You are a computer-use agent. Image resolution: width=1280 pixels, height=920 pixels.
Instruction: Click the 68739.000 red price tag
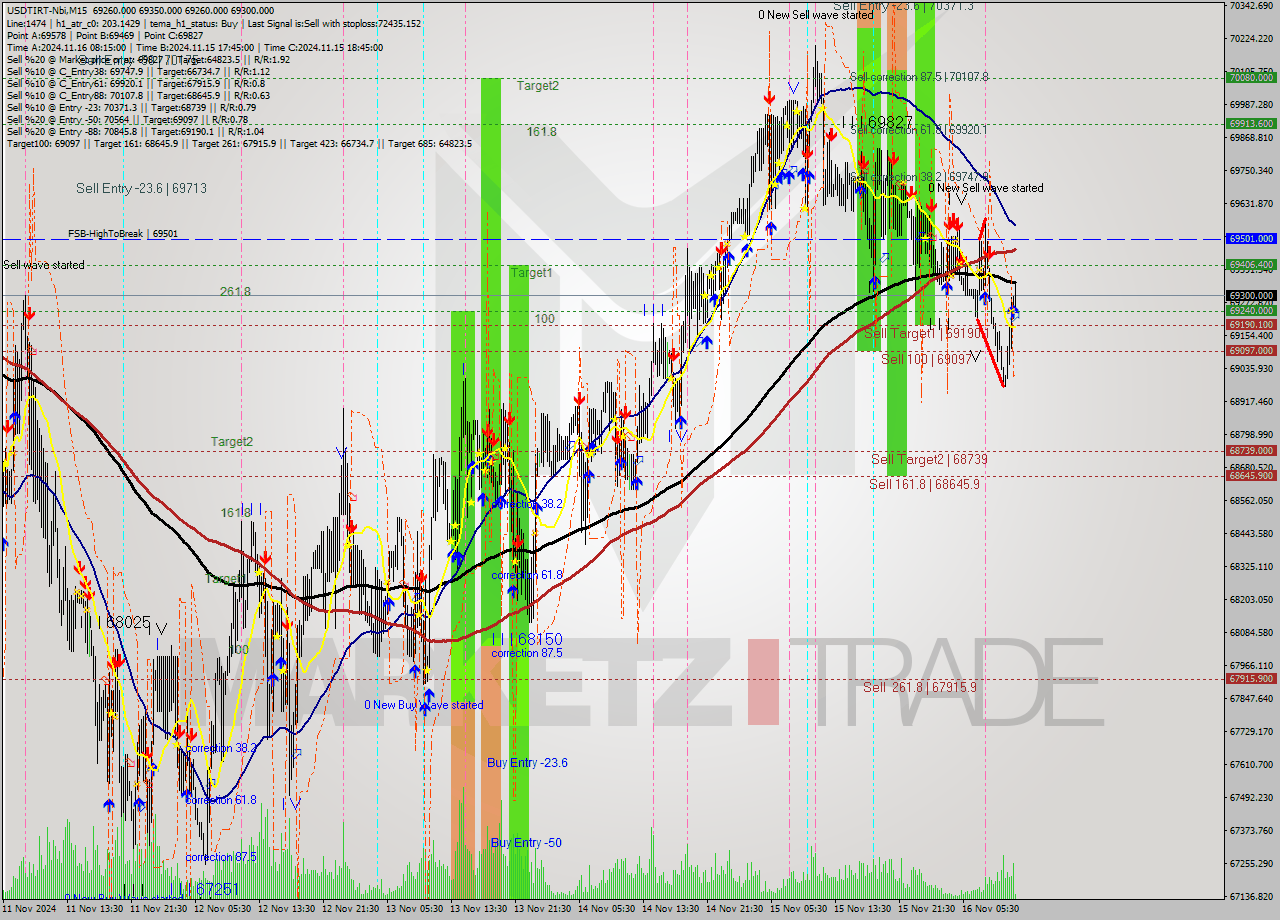(x=1251, y=451)
